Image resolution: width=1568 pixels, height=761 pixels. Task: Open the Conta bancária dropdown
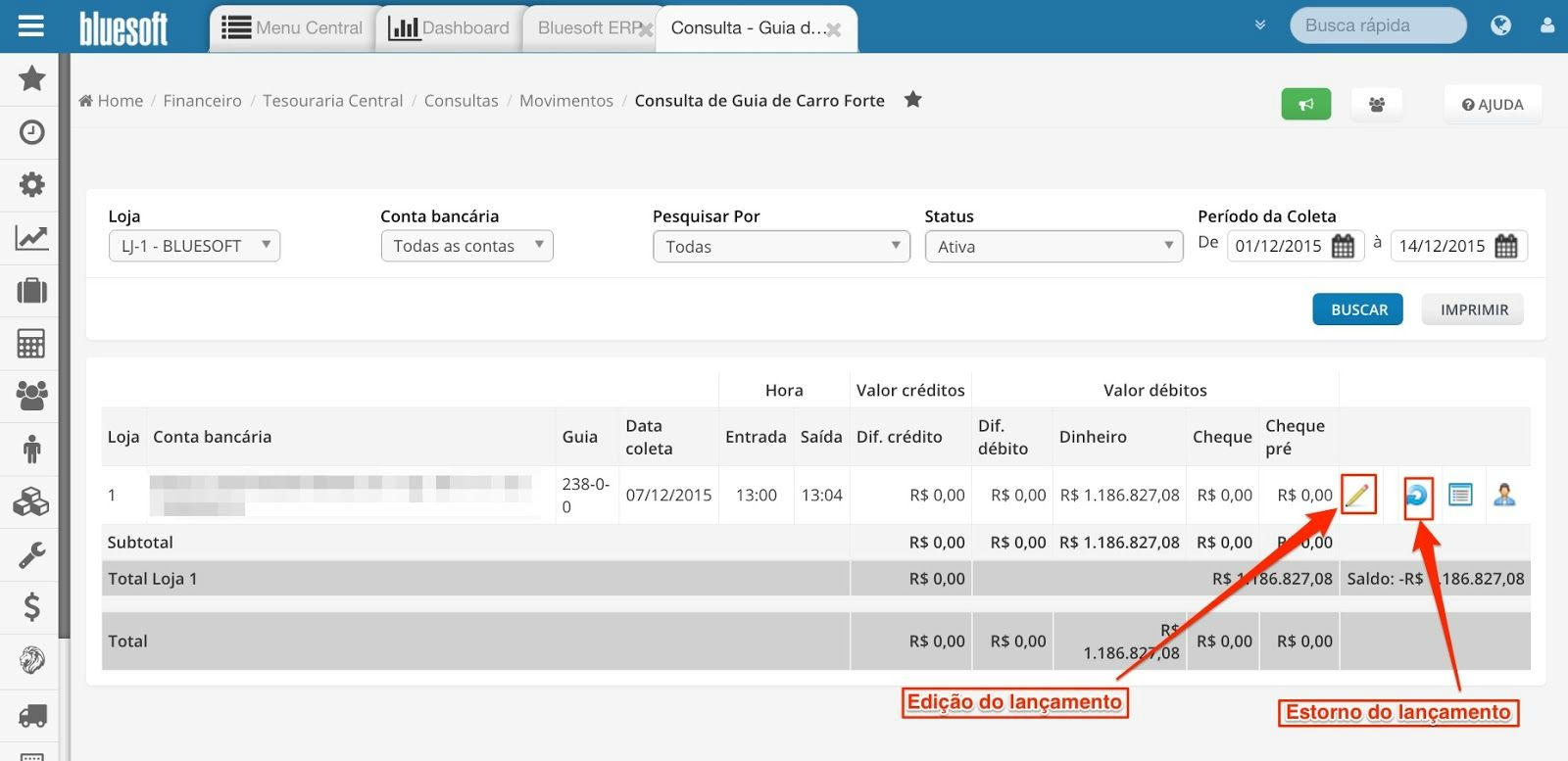click(x=466, y=246)
